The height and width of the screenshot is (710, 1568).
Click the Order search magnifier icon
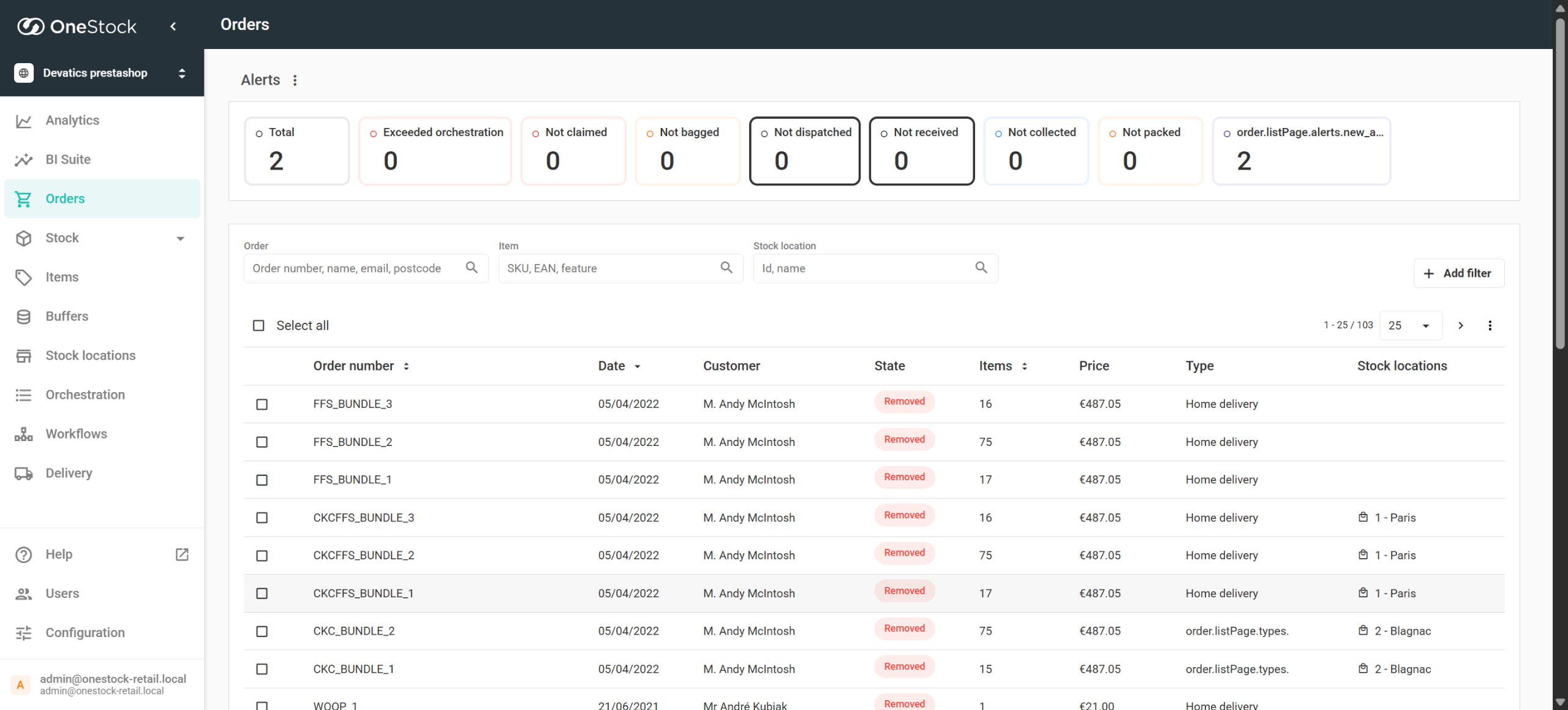[472, 268]
